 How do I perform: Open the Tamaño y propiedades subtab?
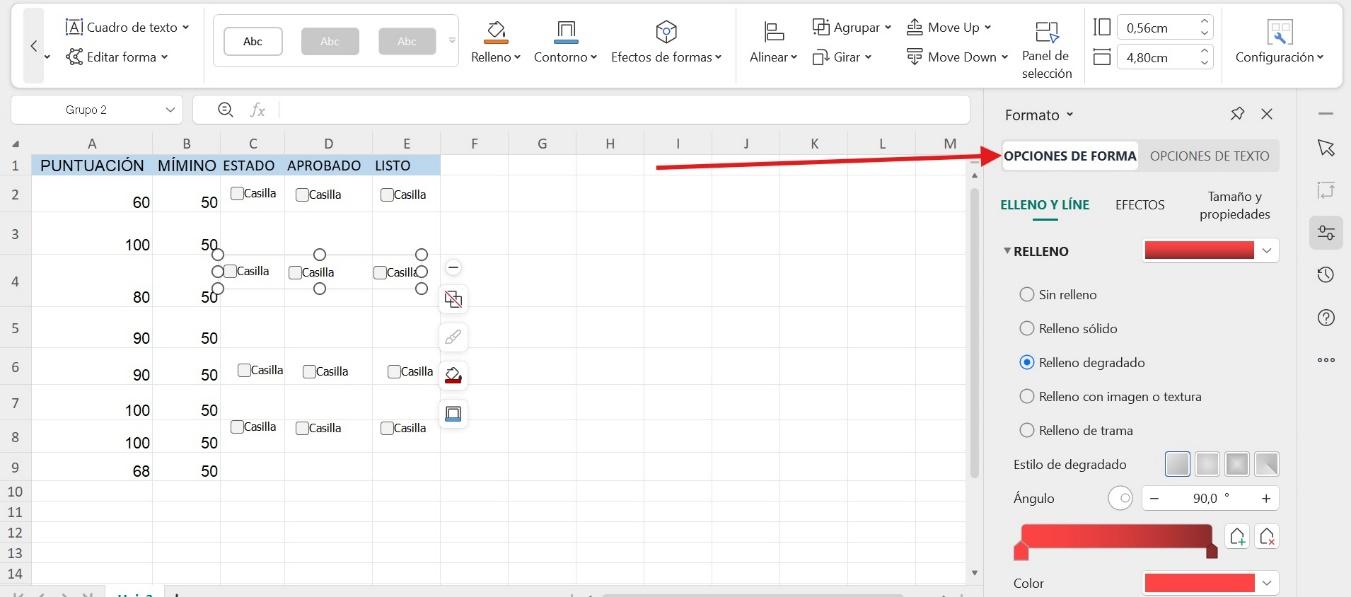(x=1235, y=205)
